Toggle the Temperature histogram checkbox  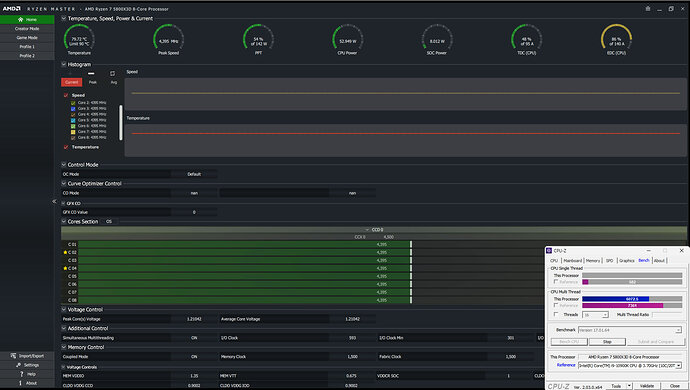pyautogui.click(x=66, y=147)
